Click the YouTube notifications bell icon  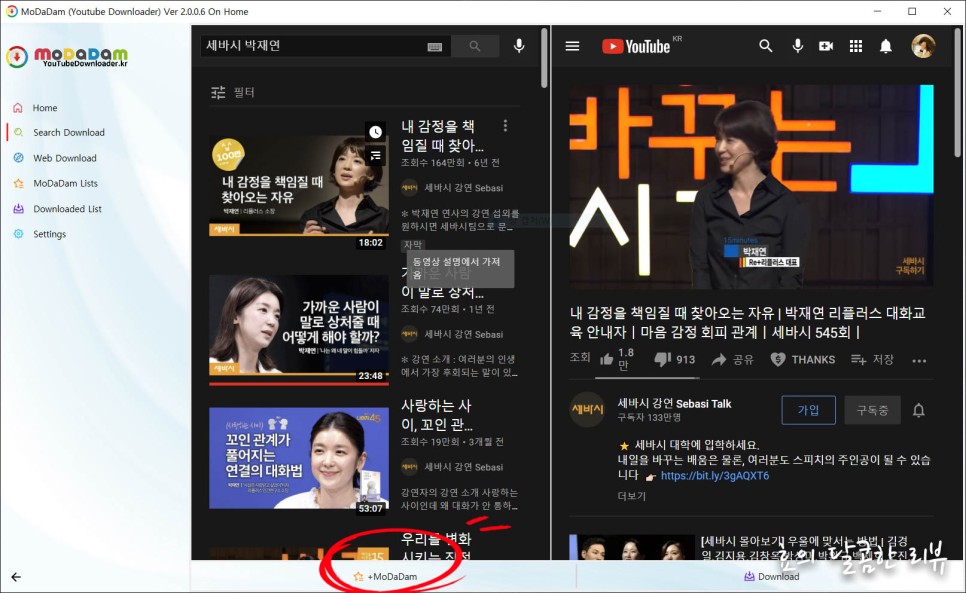click(x=887, y=46)
